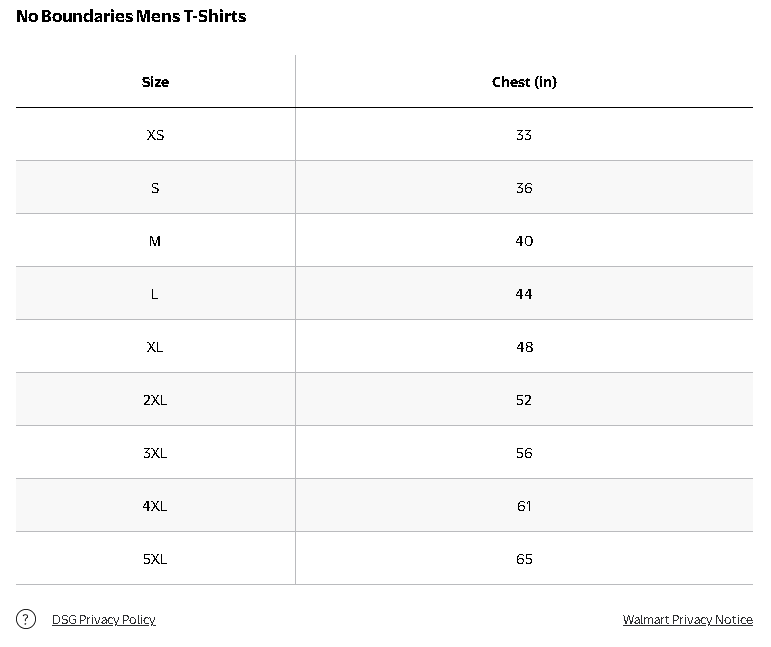Open the Walmart Privacy Notice link
The image size is (771, 647).
tap(687, 620)
